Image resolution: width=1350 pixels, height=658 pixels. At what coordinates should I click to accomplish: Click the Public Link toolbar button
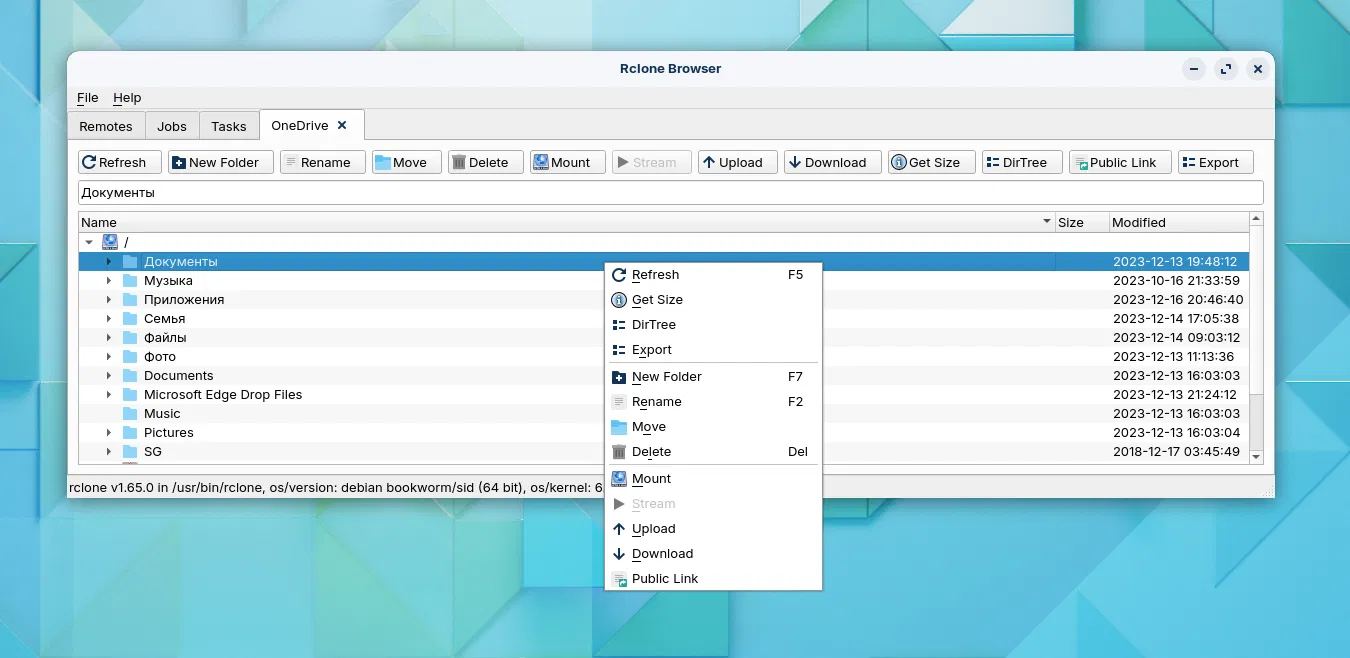[1119, 162]
